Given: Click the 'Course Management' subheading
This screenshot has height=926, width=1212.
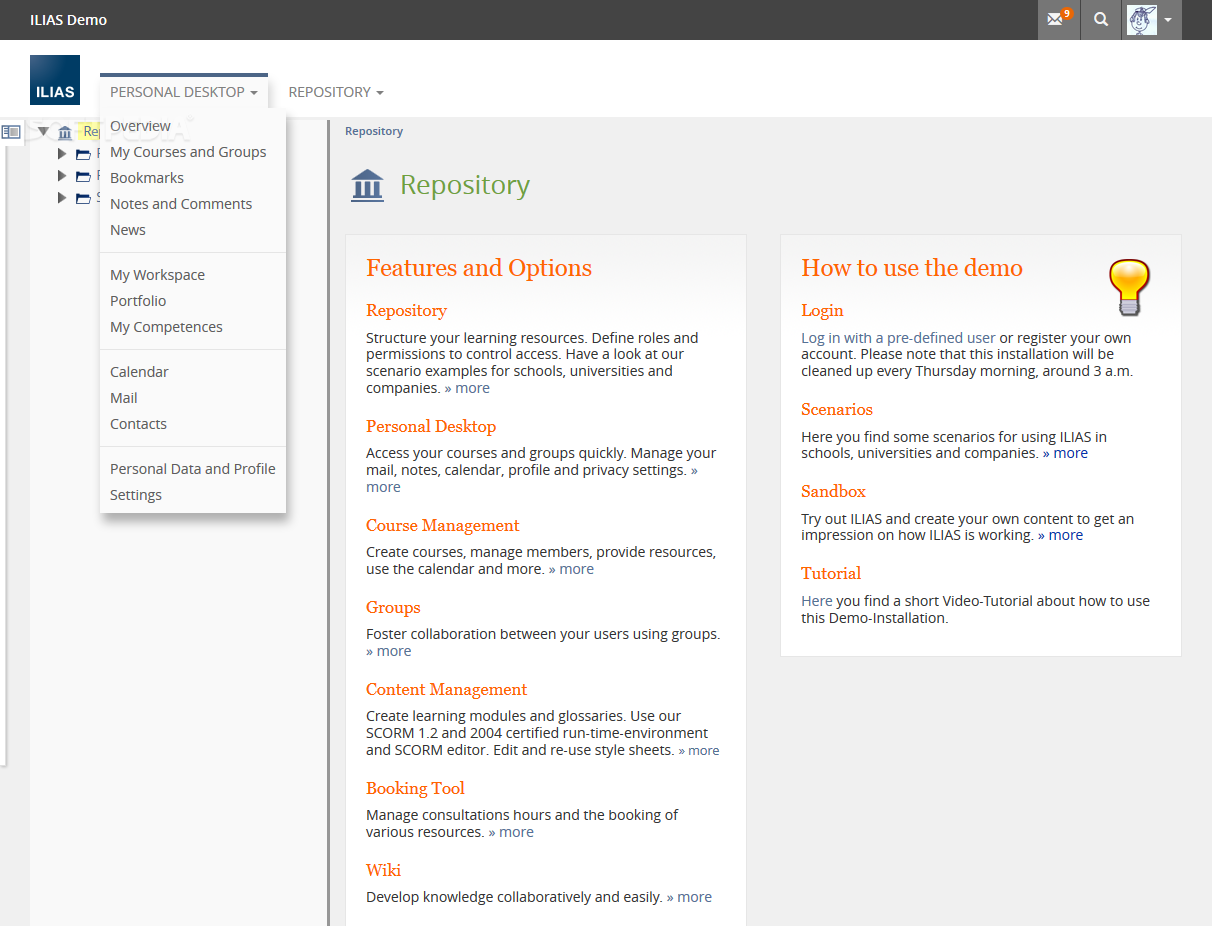Looking at the screenshot, I should click(x=443, y=526).
